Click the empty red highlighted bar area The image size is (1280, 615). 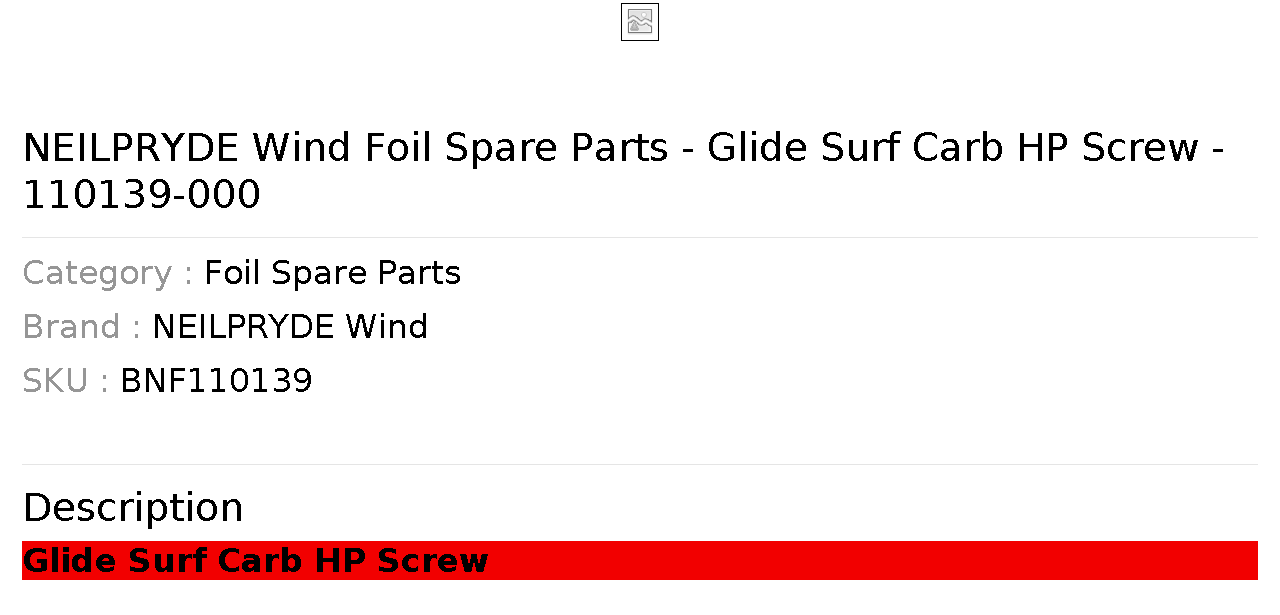872,561
